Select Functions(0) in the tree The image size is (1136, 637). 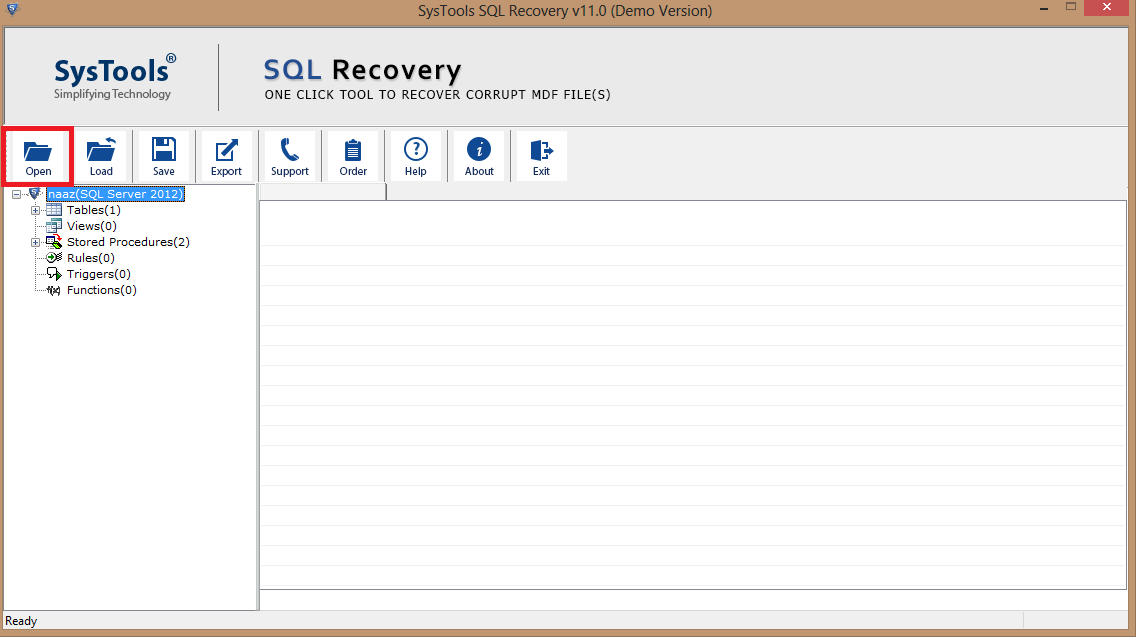tap(101, 290)
